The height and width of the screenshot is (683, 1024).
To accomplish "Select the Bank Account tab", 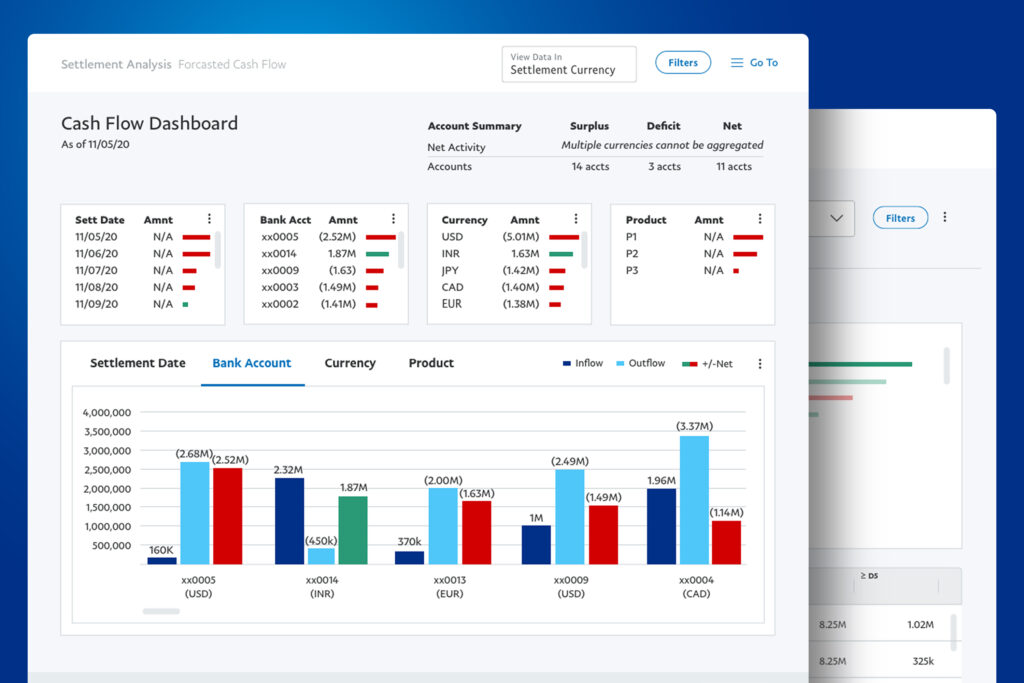I will [x=251, y=363].
